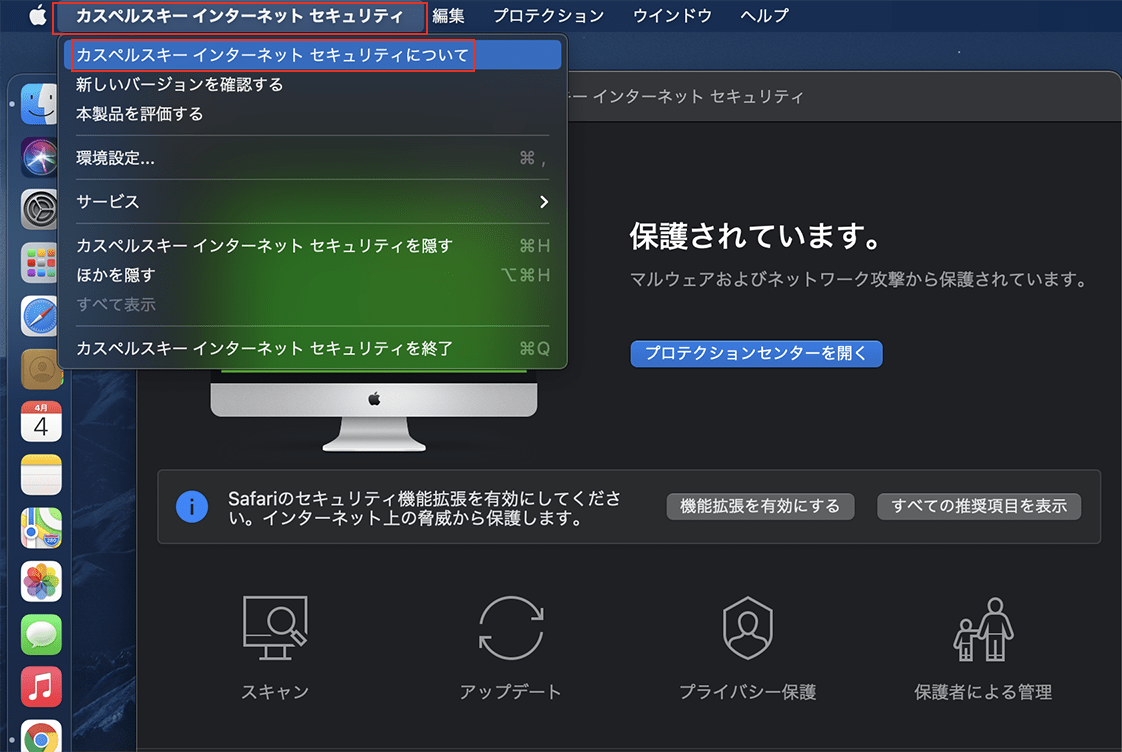The width and height of the screenshot is (1122, 752).
Task: Open 環境設定... from the menu
Action: pos(313,158)
